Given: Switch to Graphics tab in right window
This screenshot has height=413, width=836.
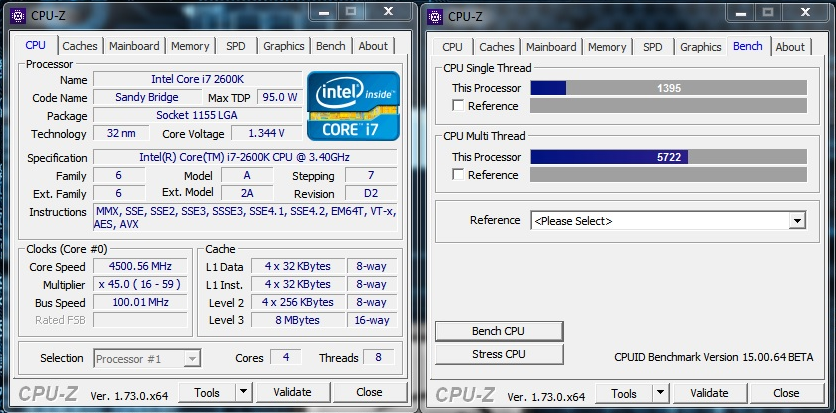Looking at the screenshot, I should click(x=701, y=47).
